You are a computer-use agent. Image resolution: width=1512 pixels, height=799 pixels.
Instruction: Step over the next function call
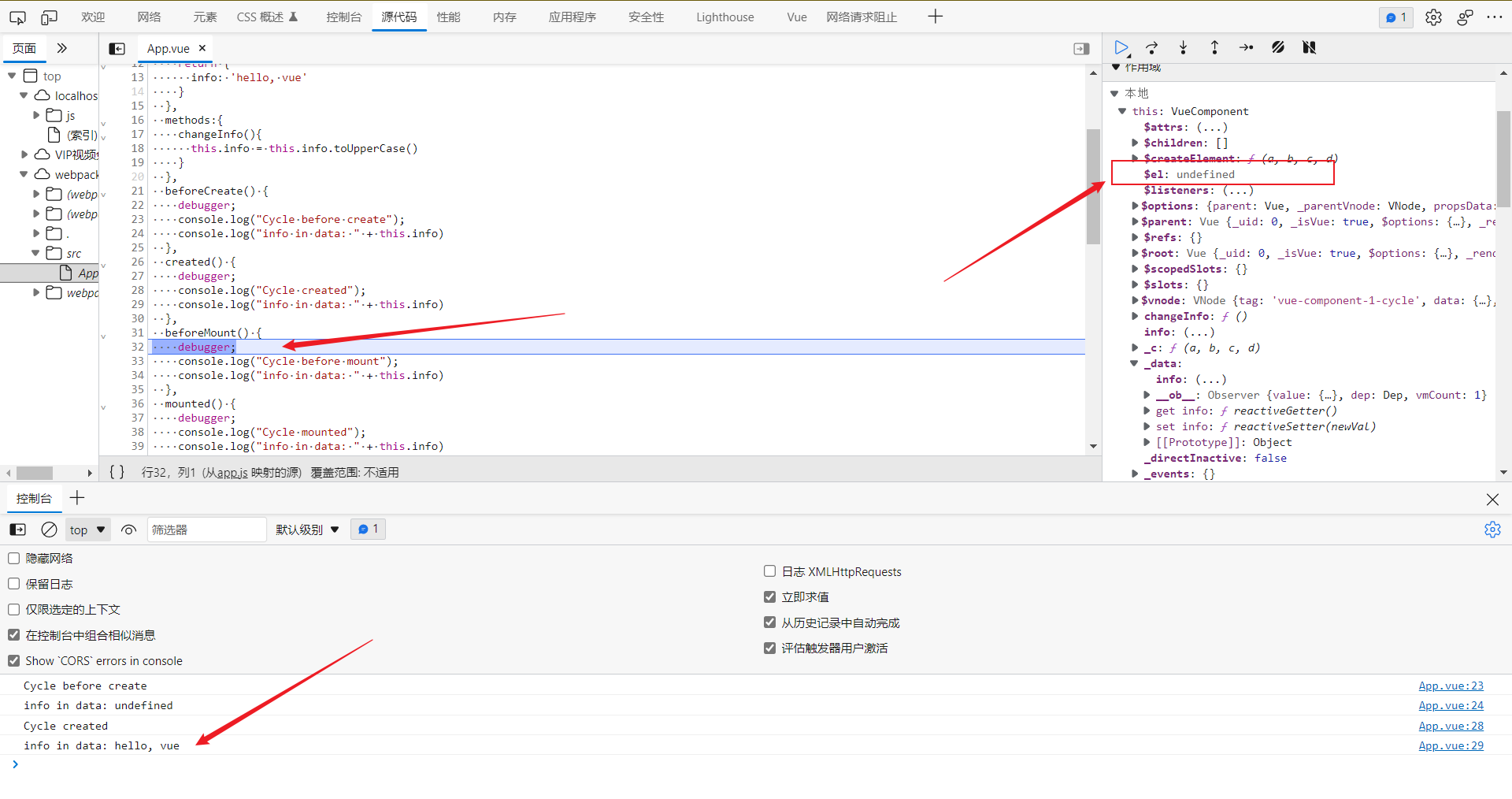tap(1152, 47)
